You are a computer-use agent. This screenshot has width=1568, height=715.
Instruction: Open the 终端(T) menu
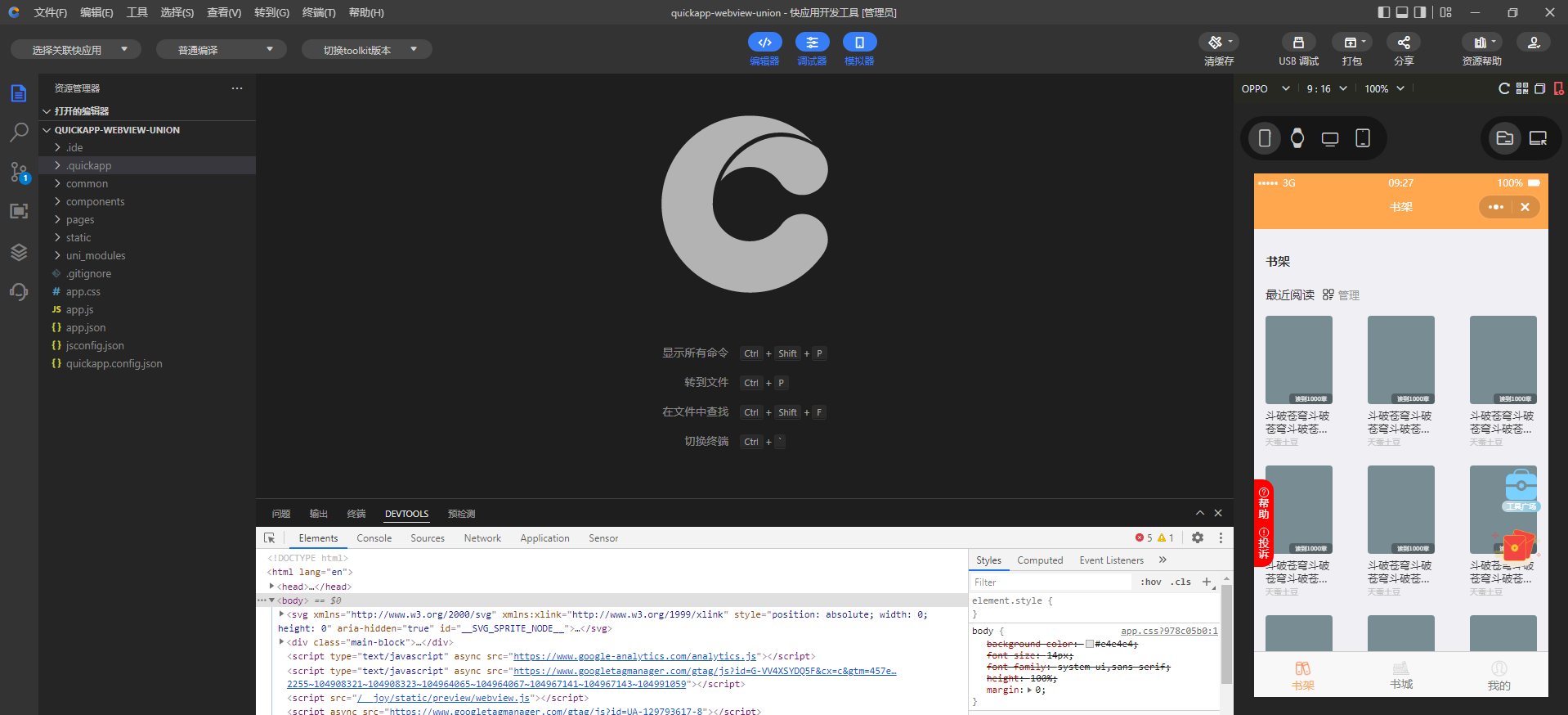pos(319,12)
